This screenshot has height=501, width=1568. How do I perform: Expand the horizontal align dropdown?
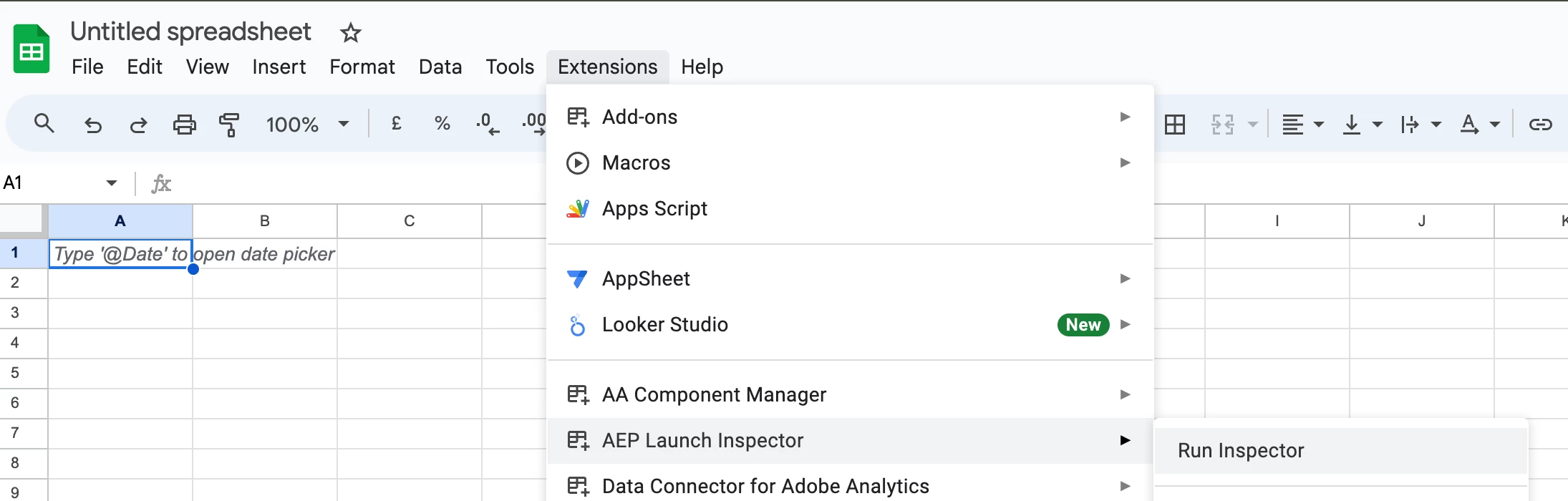1319,125
